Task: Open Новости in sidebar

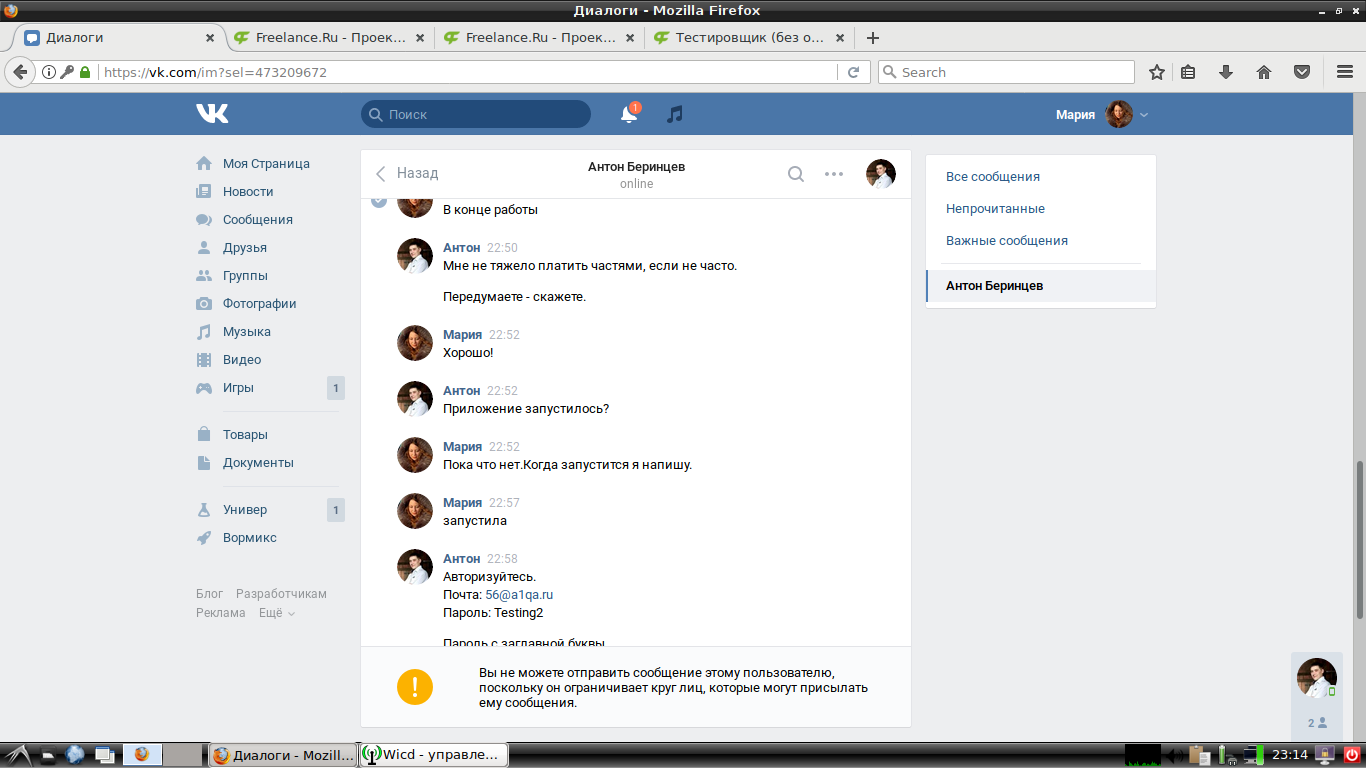Action: point(248,191)
